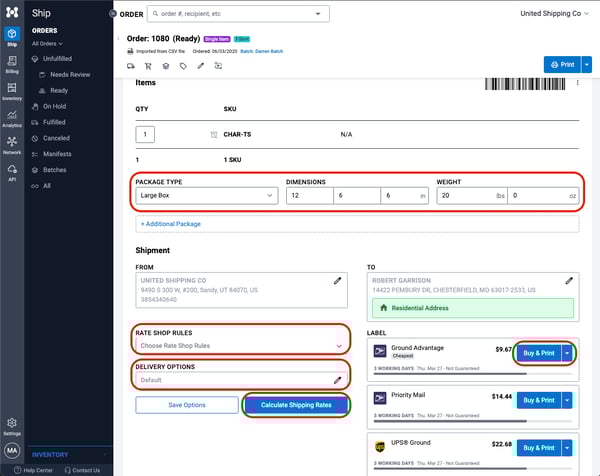Click the tag icon in order toolbar
This screenshot has width=600, height=476.
coord(183,66)
